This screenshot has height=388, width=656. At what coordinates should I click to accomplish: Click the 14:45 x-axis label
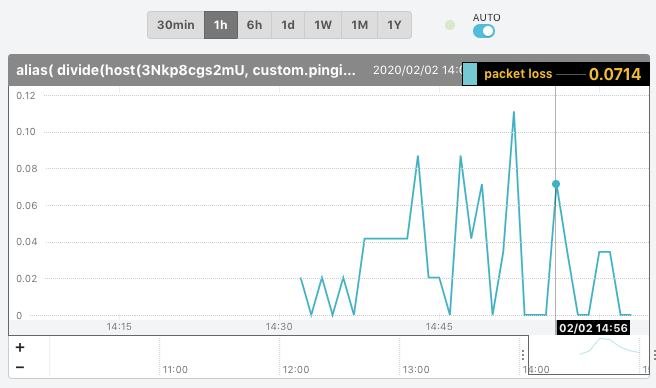pyautogui.click(x=439, y=326)
